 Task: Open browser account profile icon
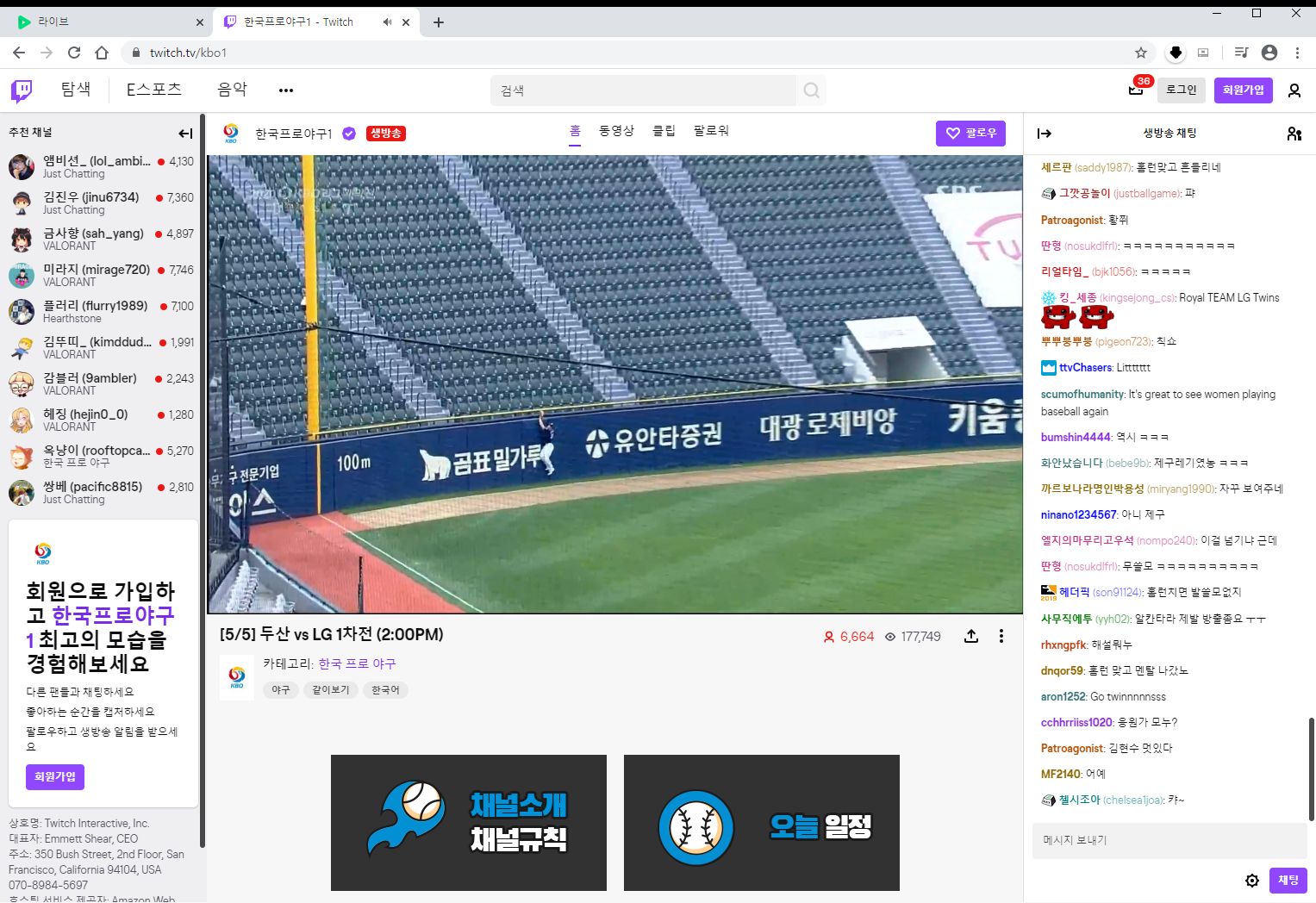[x=1269, y=53]
